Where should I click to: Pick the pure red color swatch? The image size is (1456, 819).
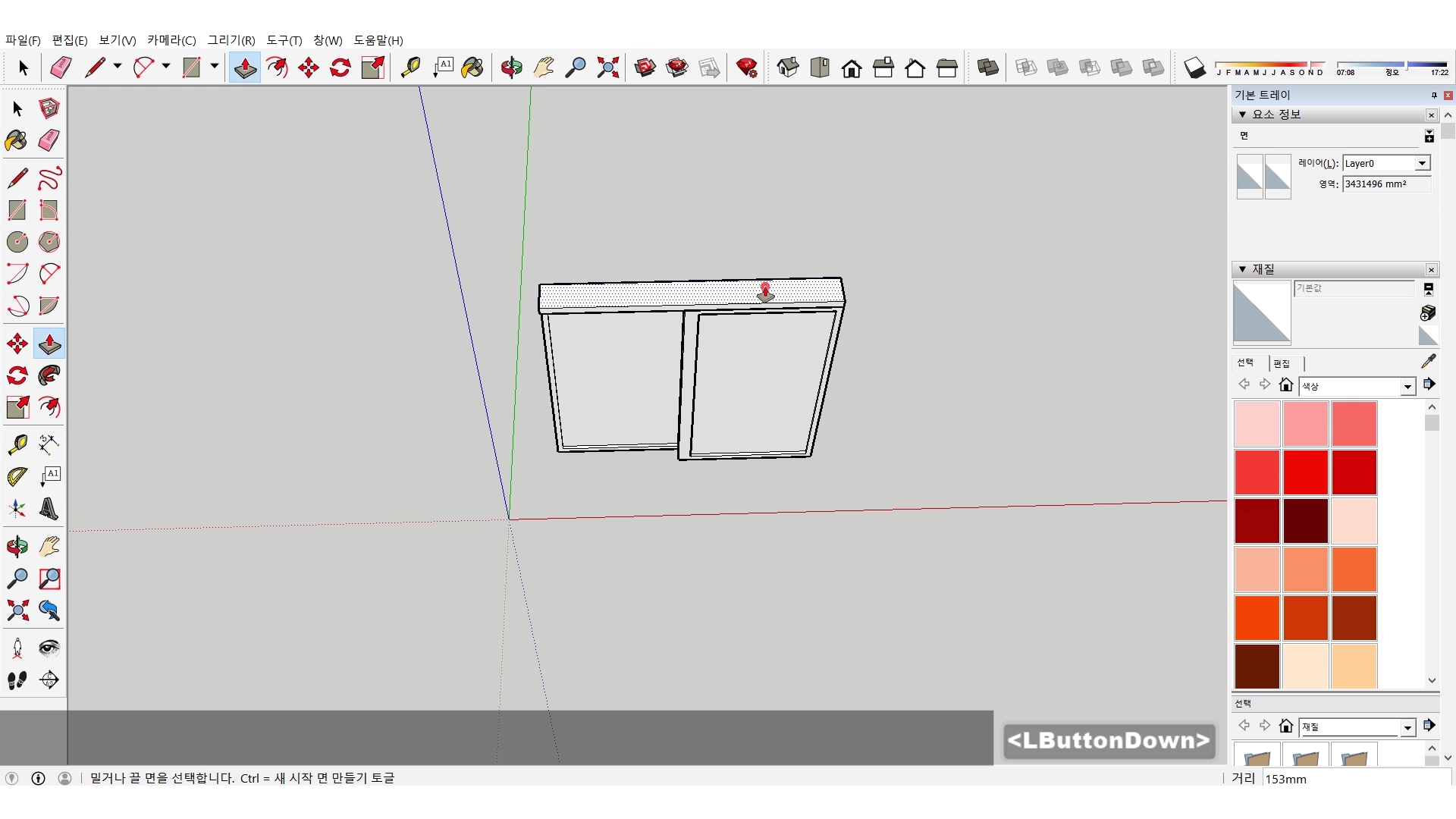(1305, 472)
